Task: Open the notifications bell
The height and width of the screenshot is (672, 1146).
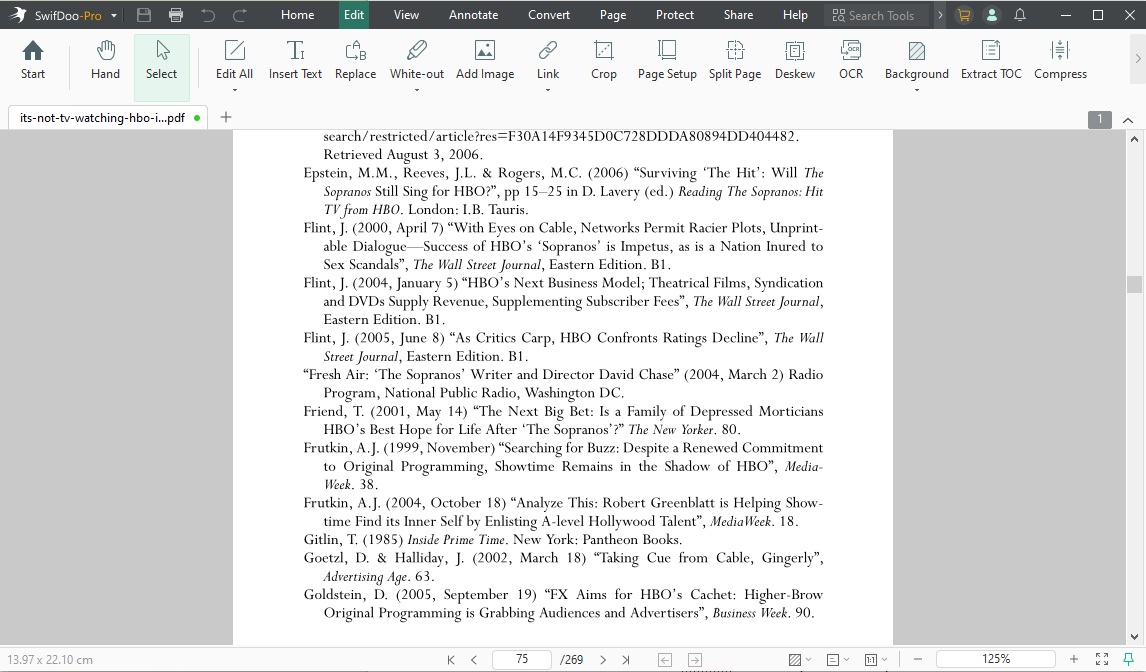Action: coord(1020,15)
